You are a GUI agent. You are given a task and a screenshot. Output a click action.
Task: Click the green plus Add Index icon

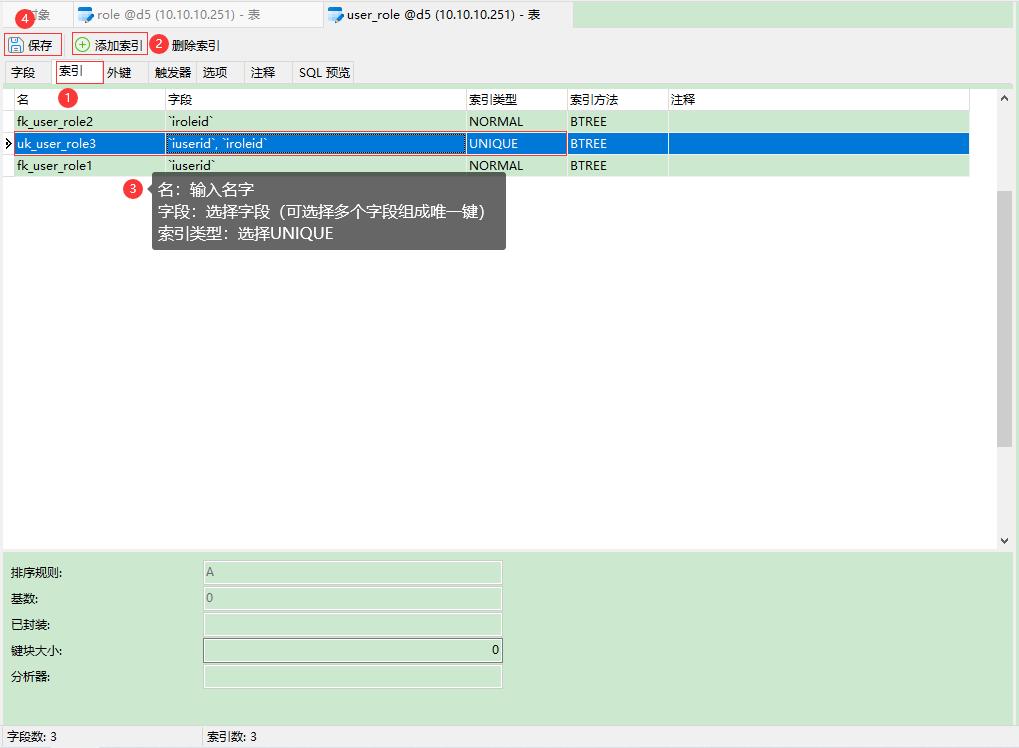83,45
